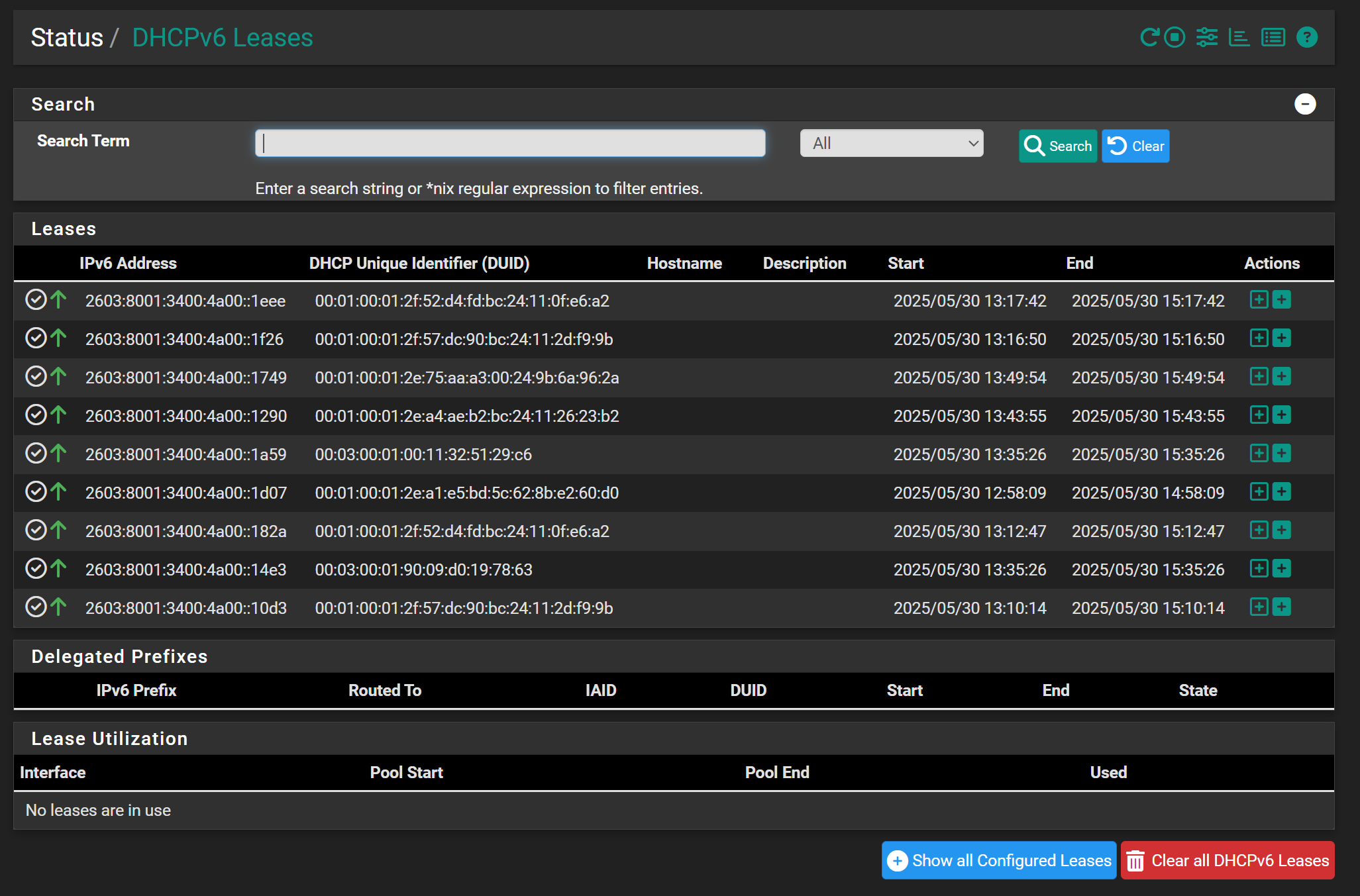Open the All filter dropdown

(892, 143)
